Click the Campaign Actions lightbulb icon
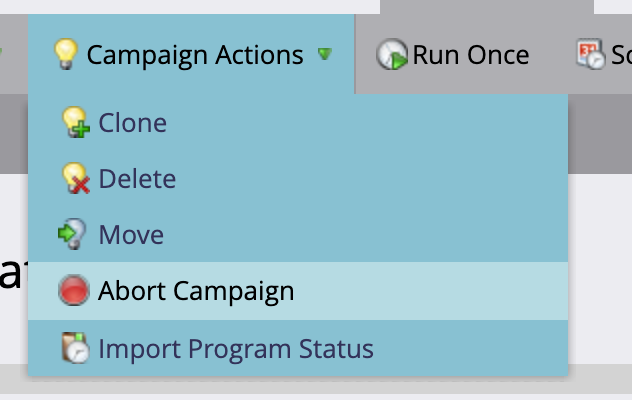Screen dimensions: 632x400 [66, 54]
